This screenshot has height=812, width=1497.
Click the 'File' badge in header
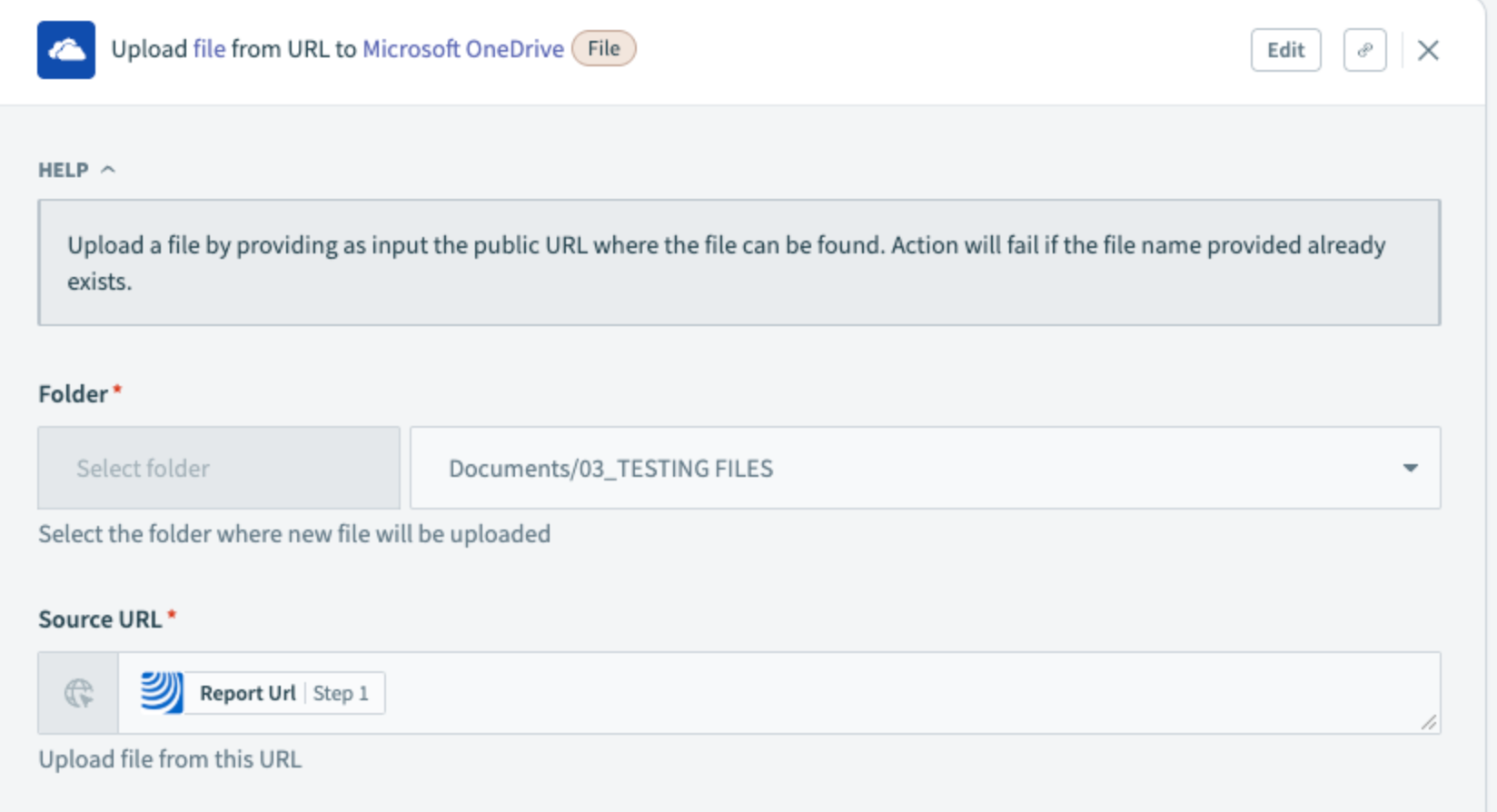tap(604, 49)
